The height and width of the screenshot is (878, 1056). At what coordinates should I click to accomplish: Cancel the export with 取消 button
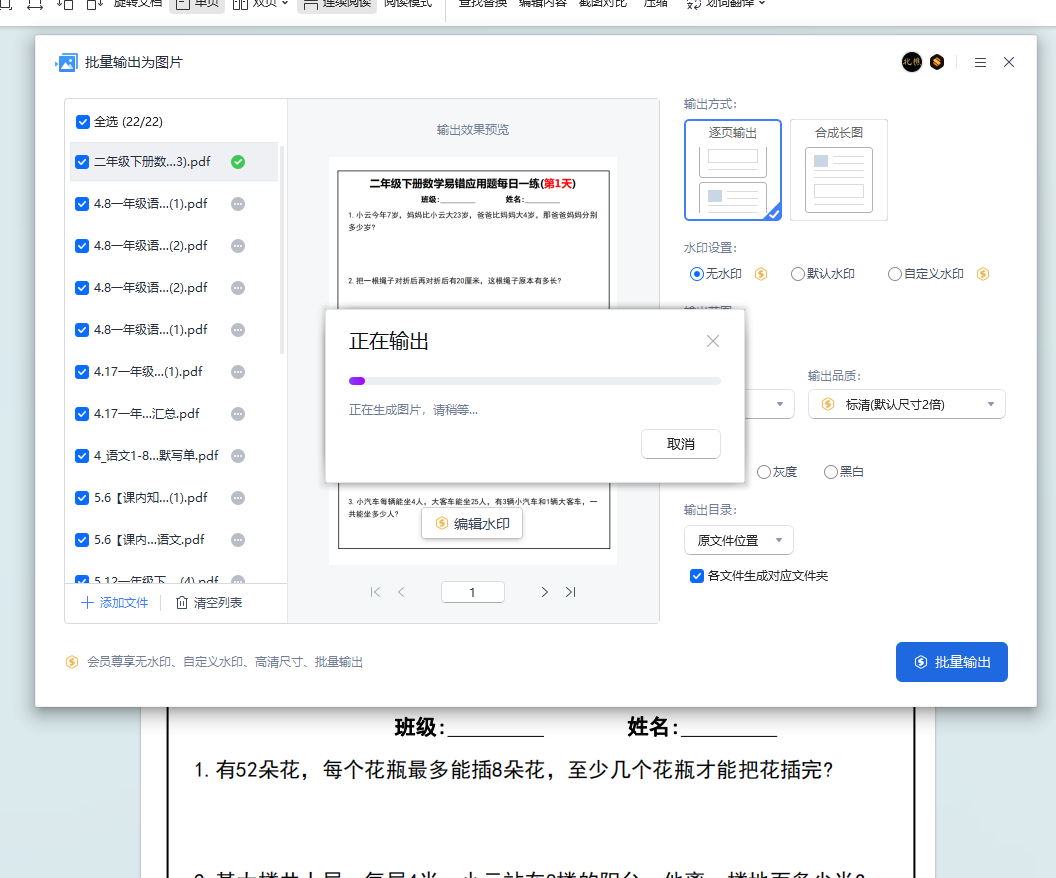coord(681,444)
